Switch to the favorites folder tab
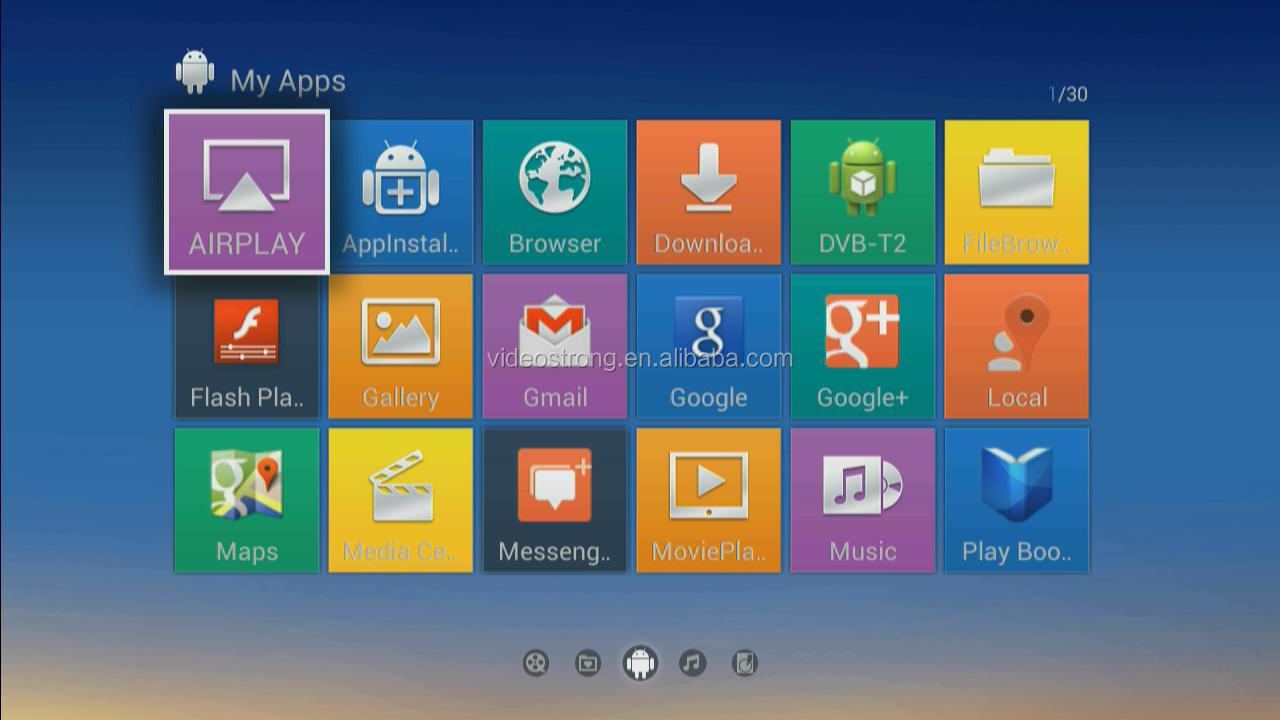Screen dimensions: 1280x720 (x=588, y=663)
